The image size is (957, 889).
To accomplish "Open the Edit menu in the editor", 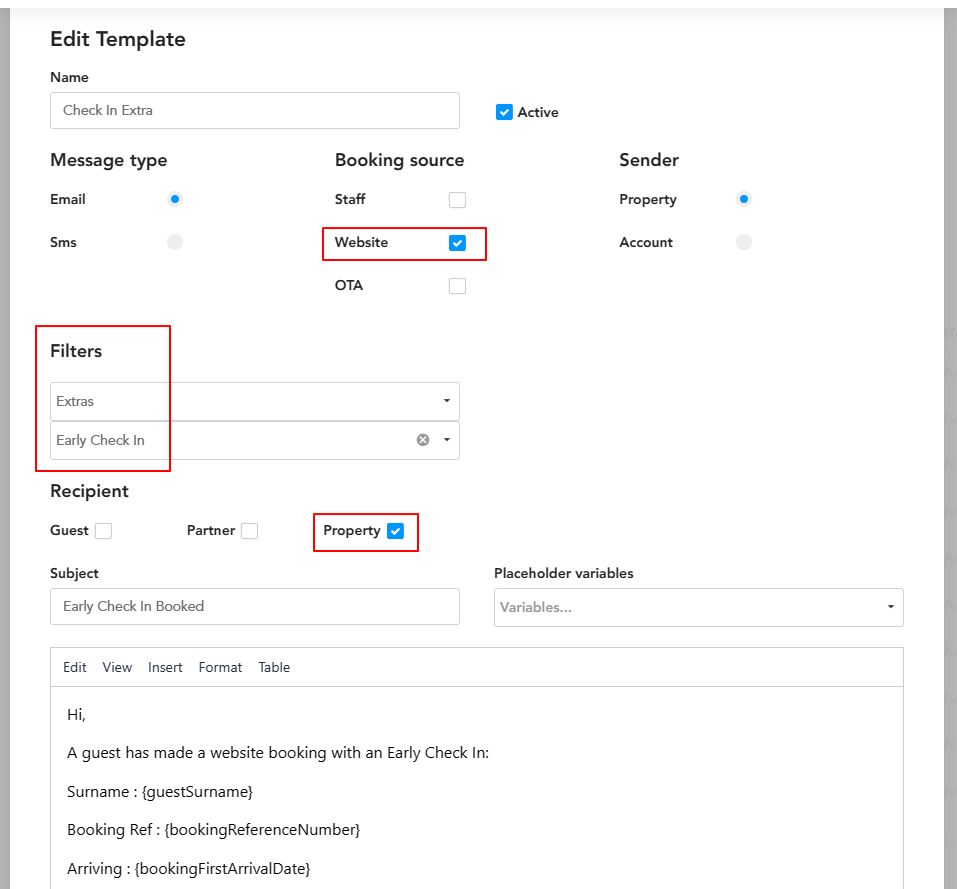I will pos(75,667).
